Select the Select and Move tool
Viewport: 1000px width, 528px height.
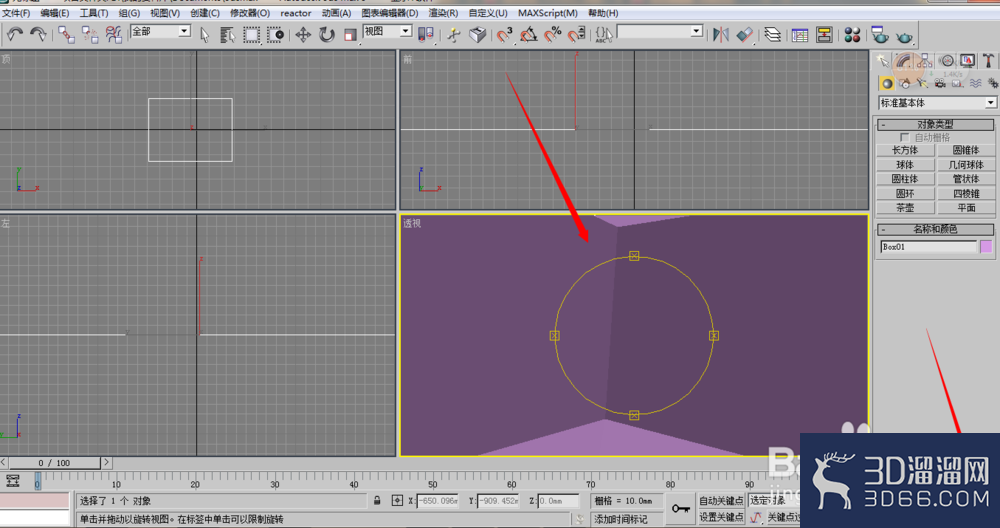click(303, 34)
